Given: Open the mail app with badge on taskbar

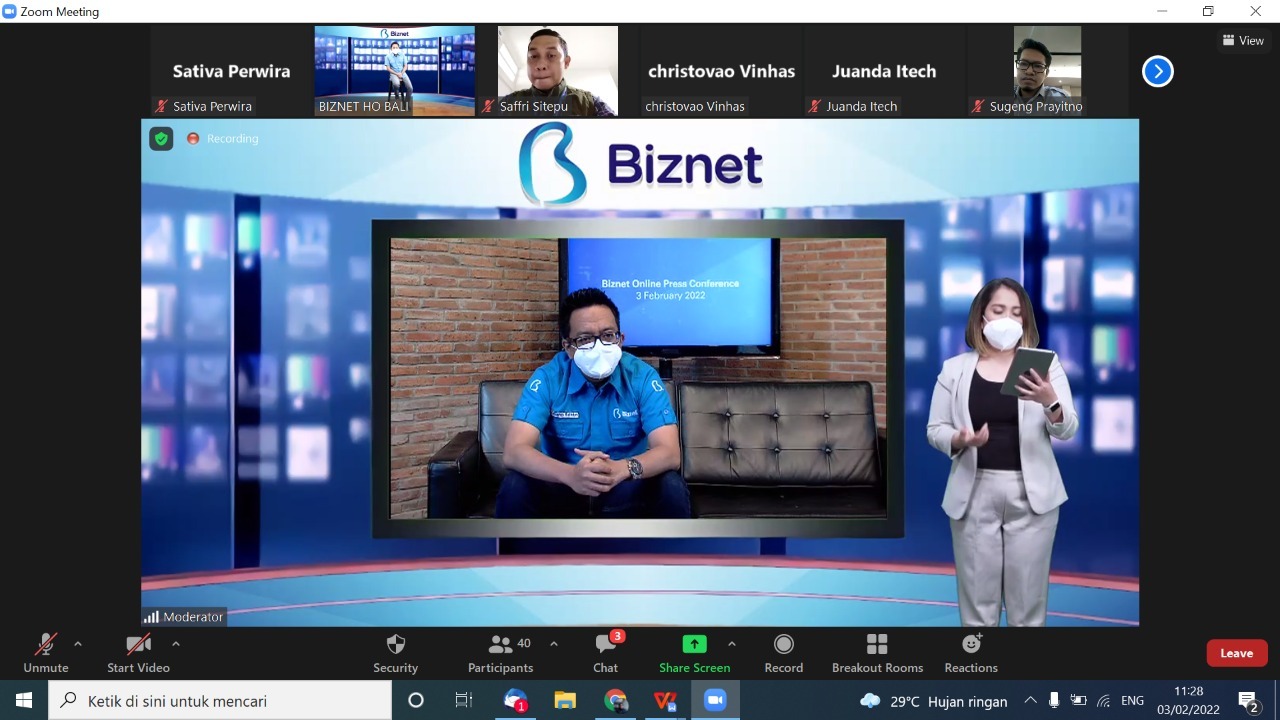Looking at the screenshot, I should click(515, 701).
